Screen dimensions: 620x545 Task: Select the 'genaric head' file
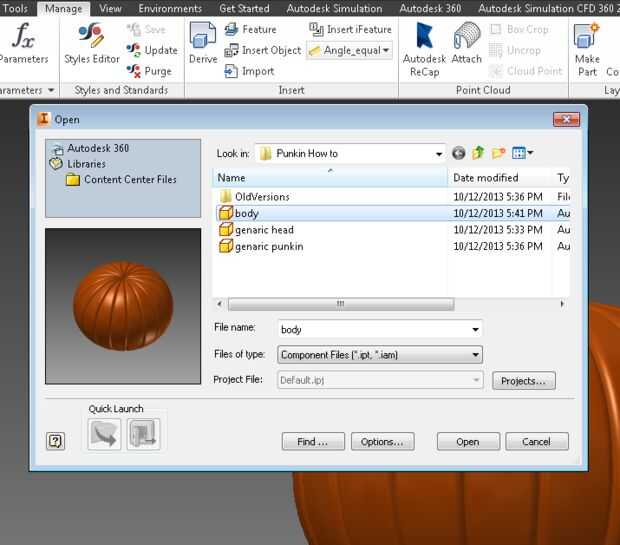(x=256, y=230)
